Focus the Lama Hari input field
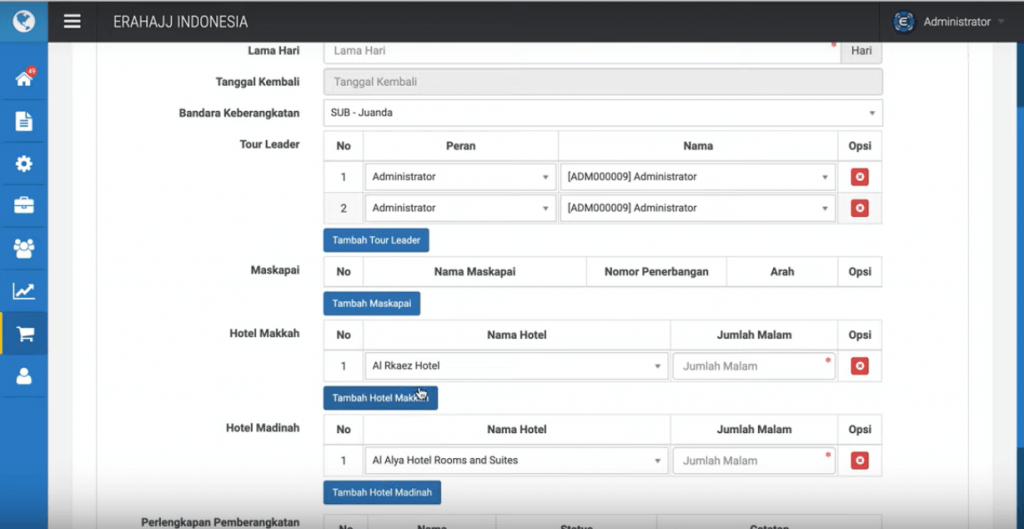The height and width of the screenshot is (529, 1024). 580,51
